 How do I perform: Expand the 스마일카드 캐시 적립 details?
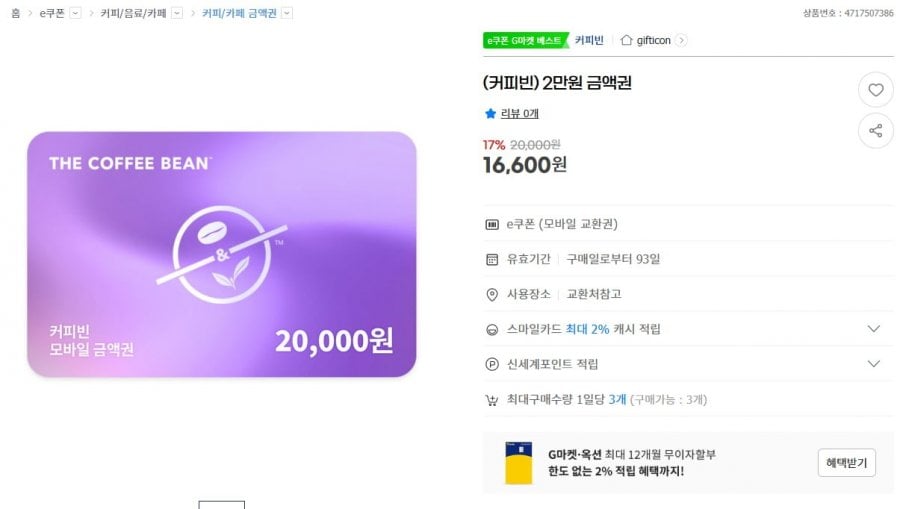873,329
